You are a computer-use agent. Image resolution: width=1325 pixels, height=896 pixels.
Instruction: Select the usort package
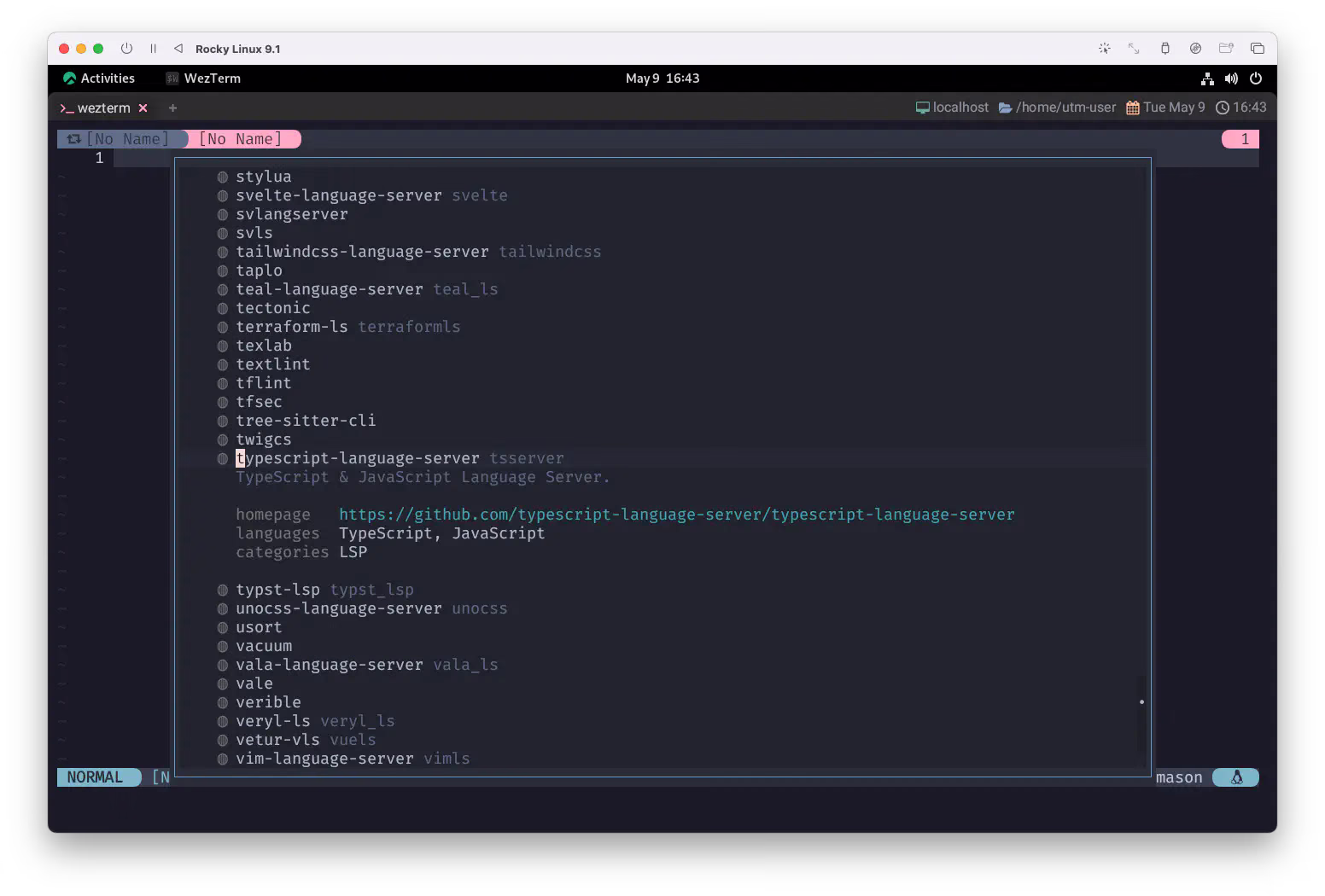coord(259,627)
